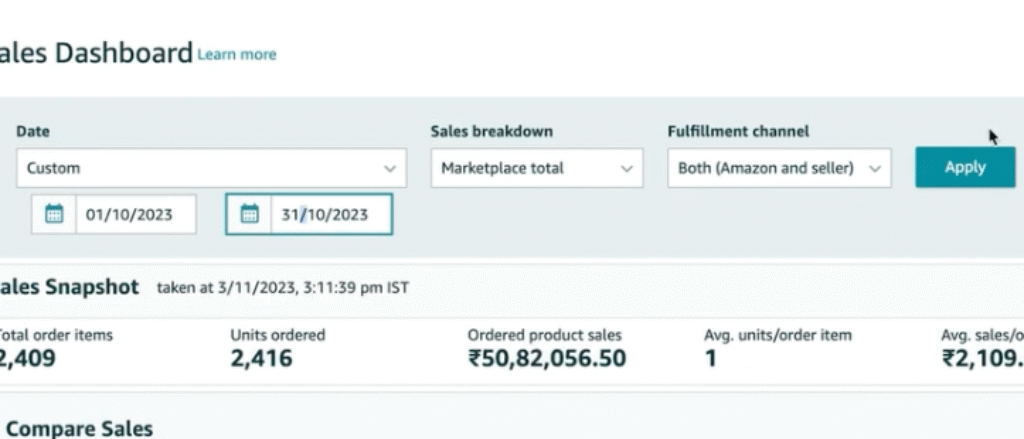Click the Sales breakdown field label
Image resolution: width=1024 pixels, height=439 pixels.
[491, 131]
